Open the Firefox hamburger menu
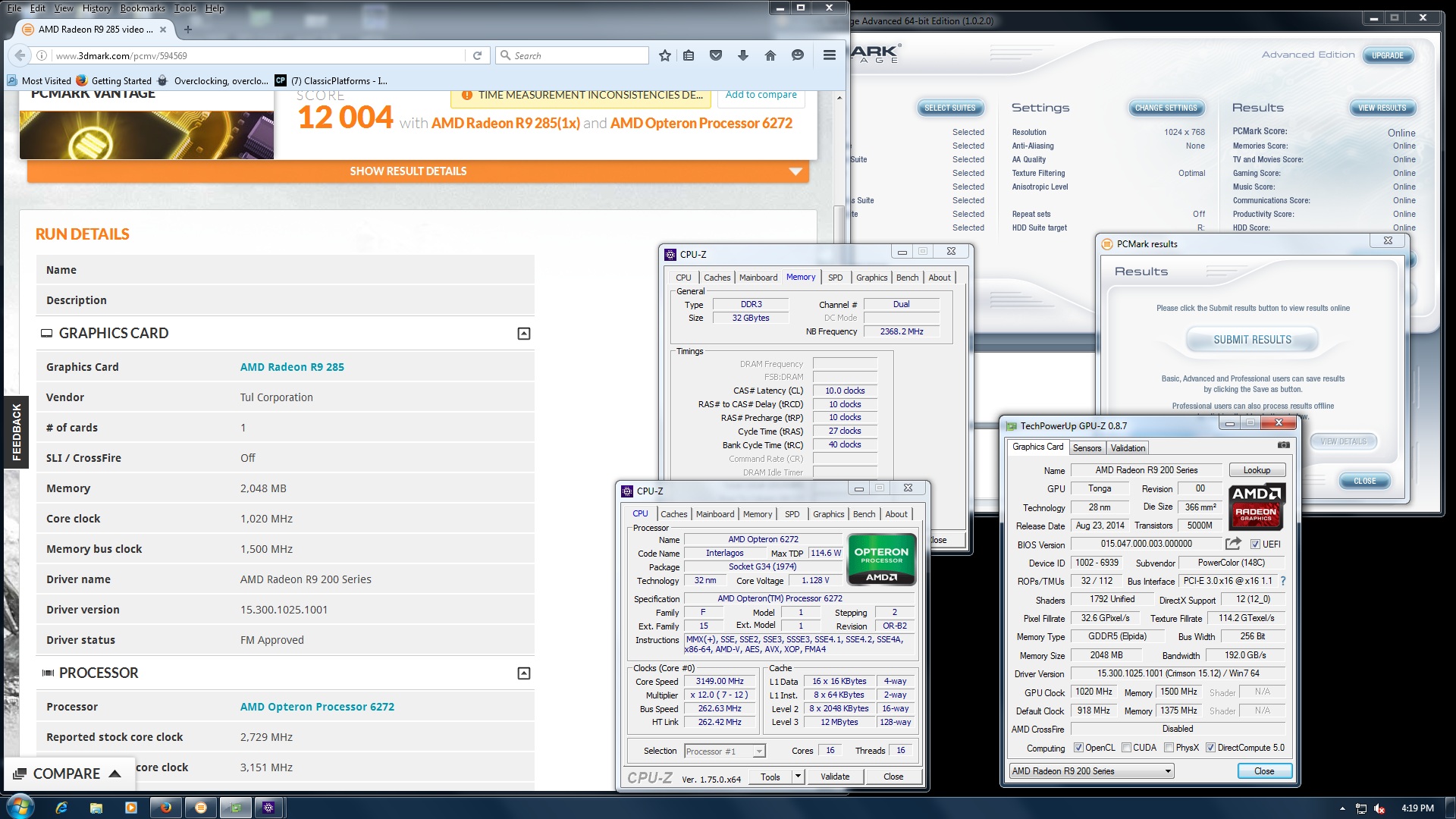The height and width of the screenshot is (819, 1456). tap(830, 55)
